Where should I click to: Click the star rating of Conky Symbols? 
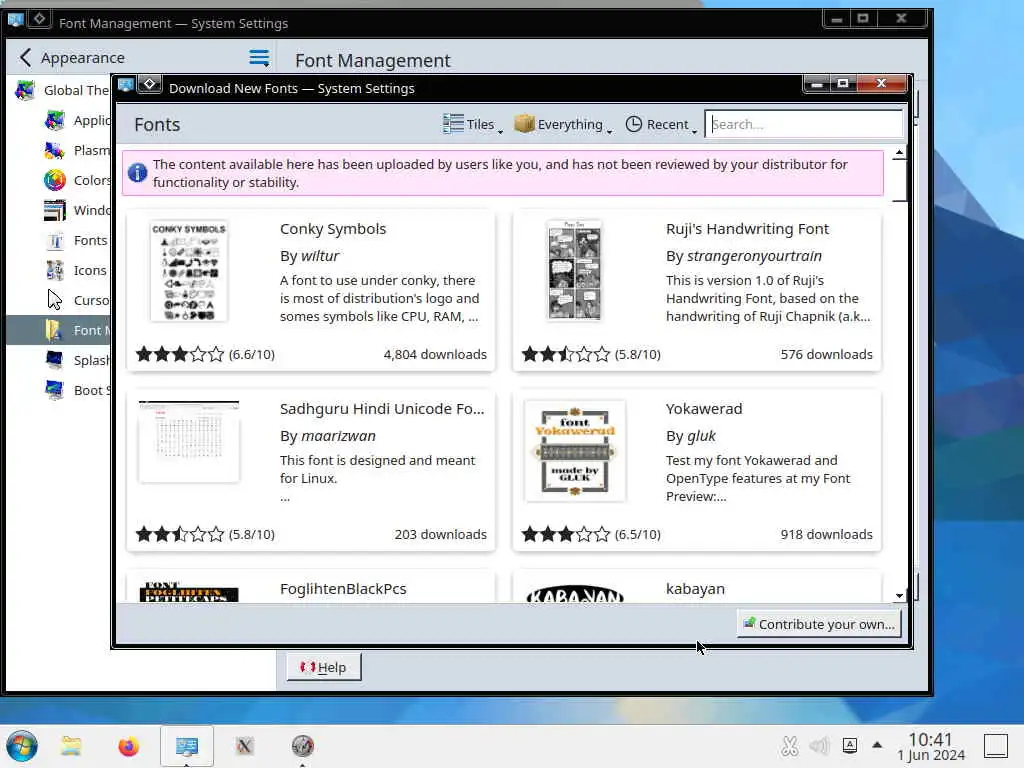pyautogui.click(x=180, y=354)
